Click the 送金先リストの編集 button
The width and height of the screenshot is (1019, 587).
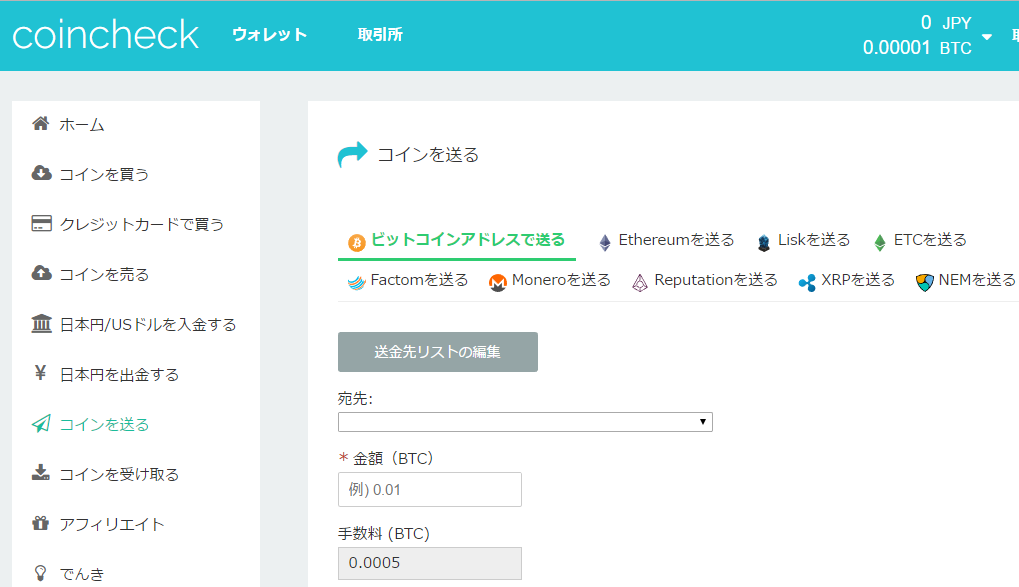point(437,352)
